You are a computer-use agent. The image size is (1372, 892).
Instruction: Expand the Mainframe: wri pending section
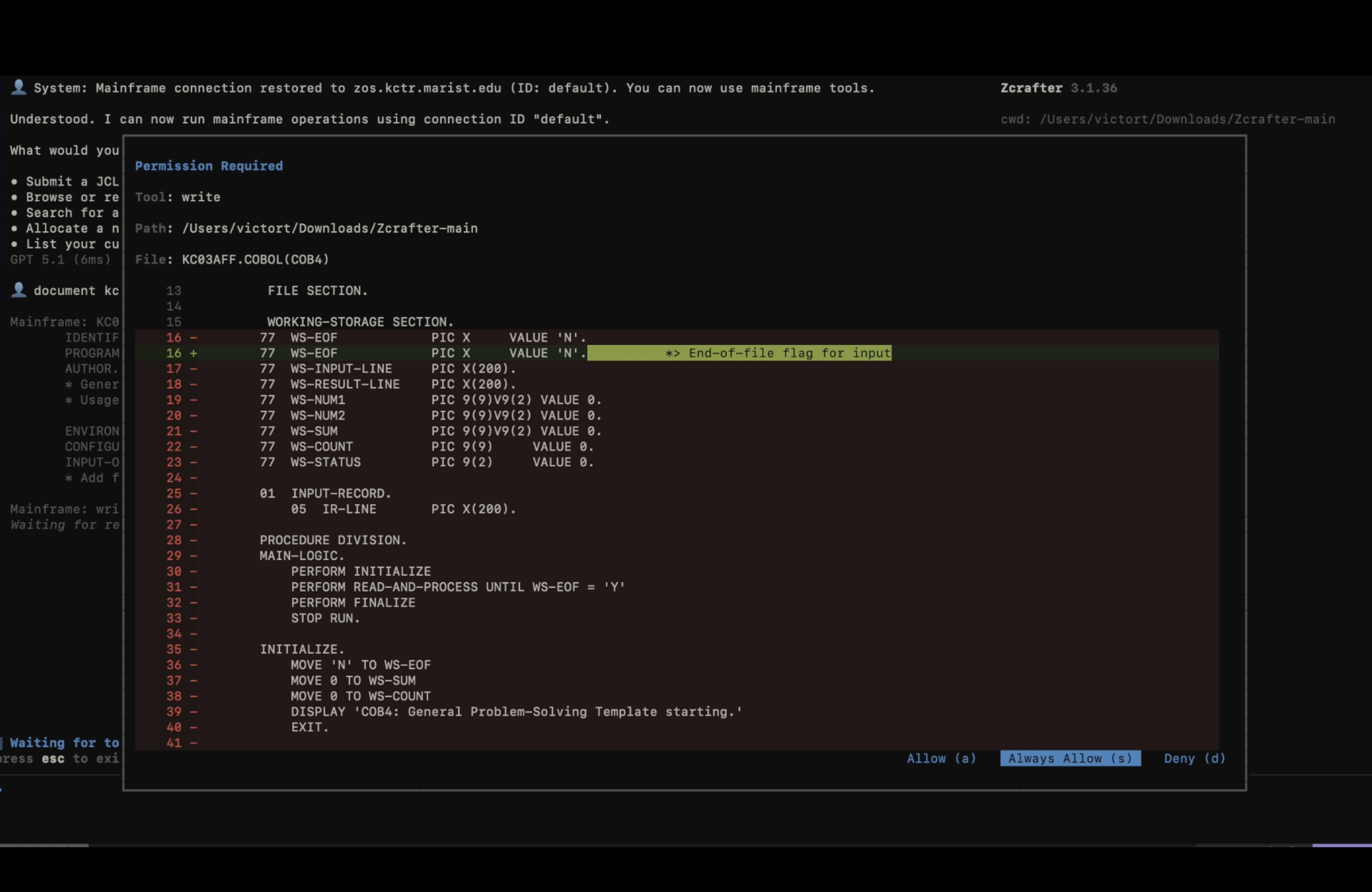pyautogui.click(x=63, y=509)
